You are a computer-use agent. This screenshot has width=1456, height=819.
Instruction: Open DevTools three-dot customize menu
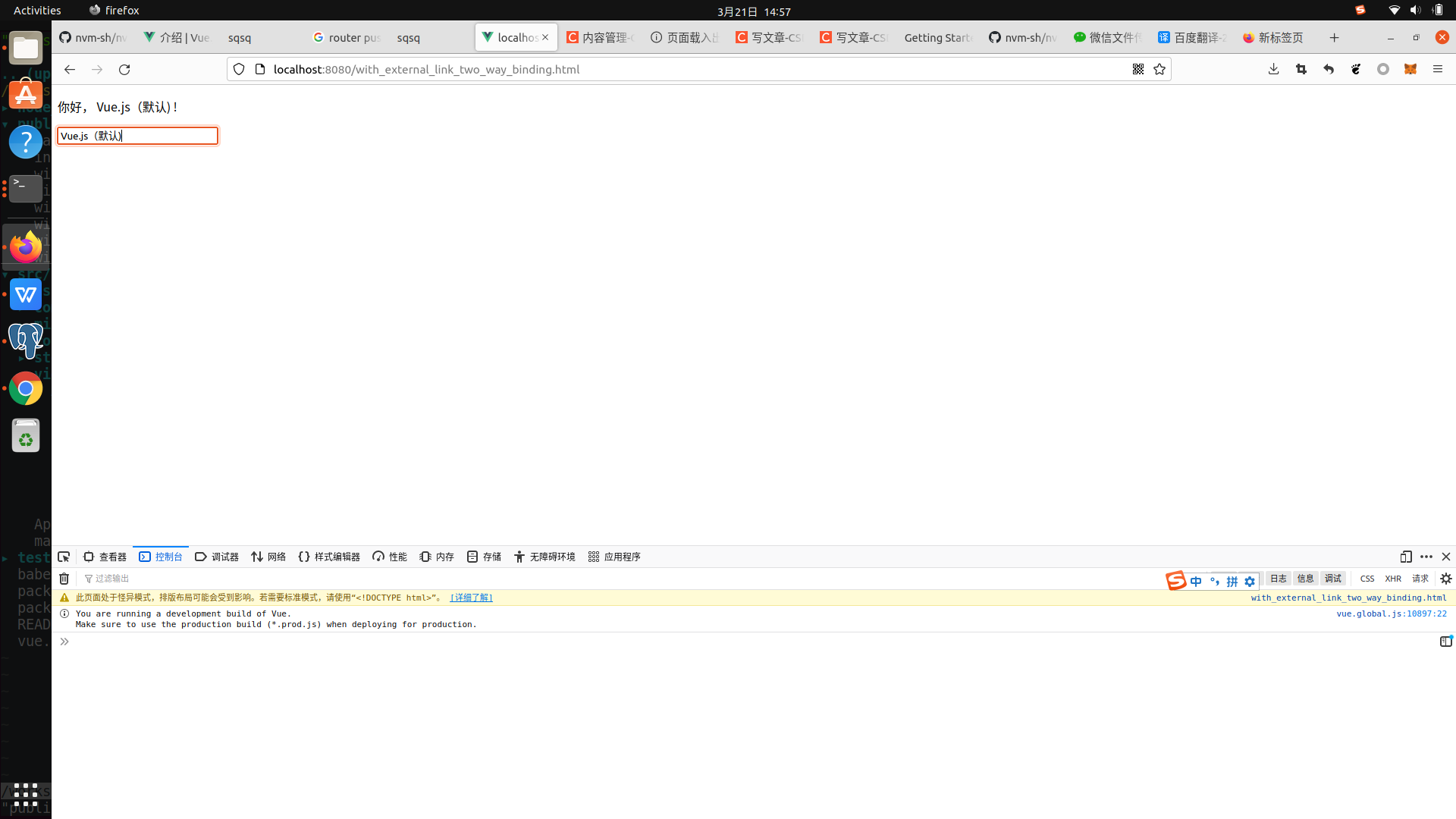click(x=1426, y=557)
